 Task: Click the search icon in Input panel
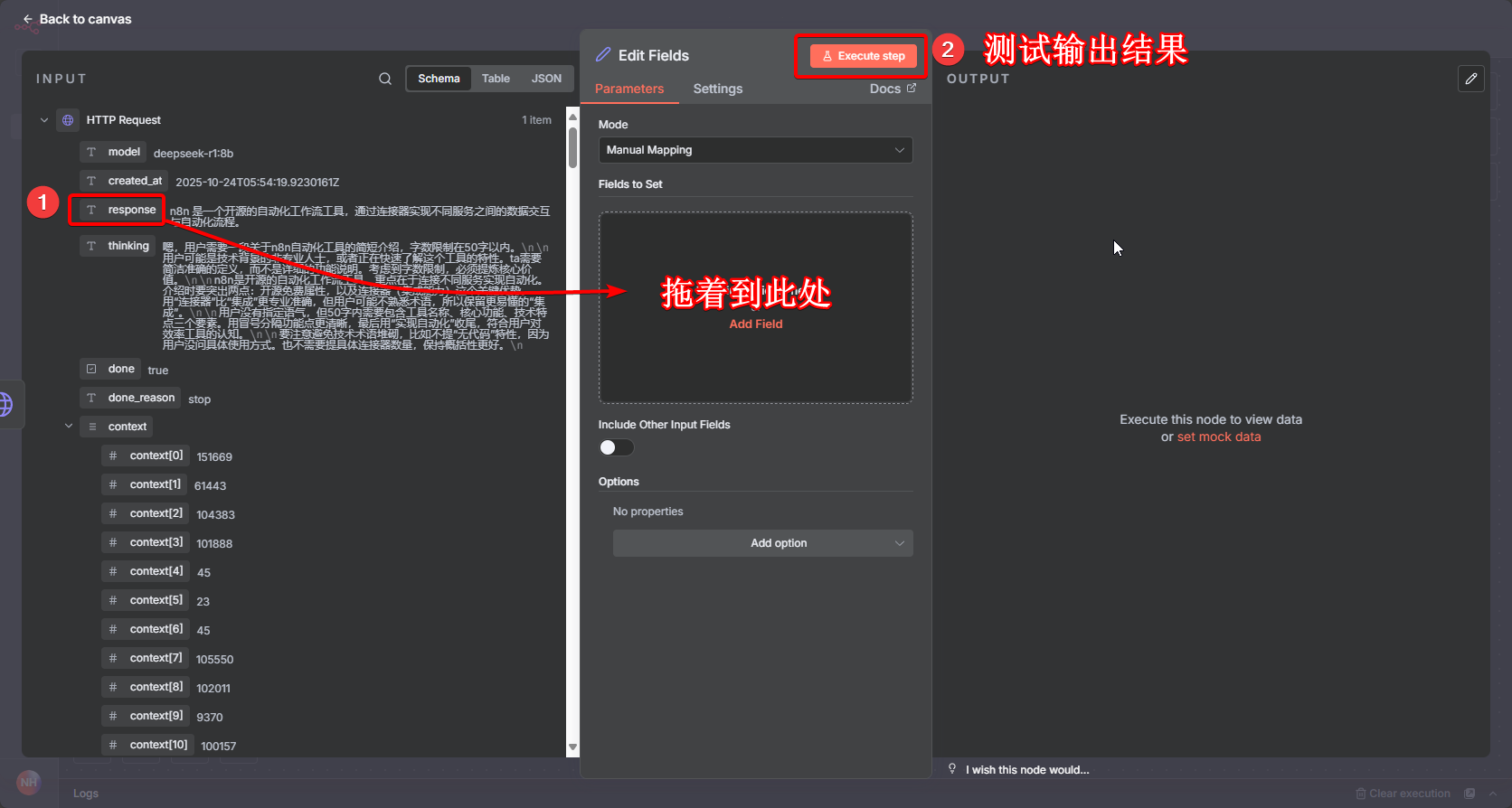pos(385,79)
